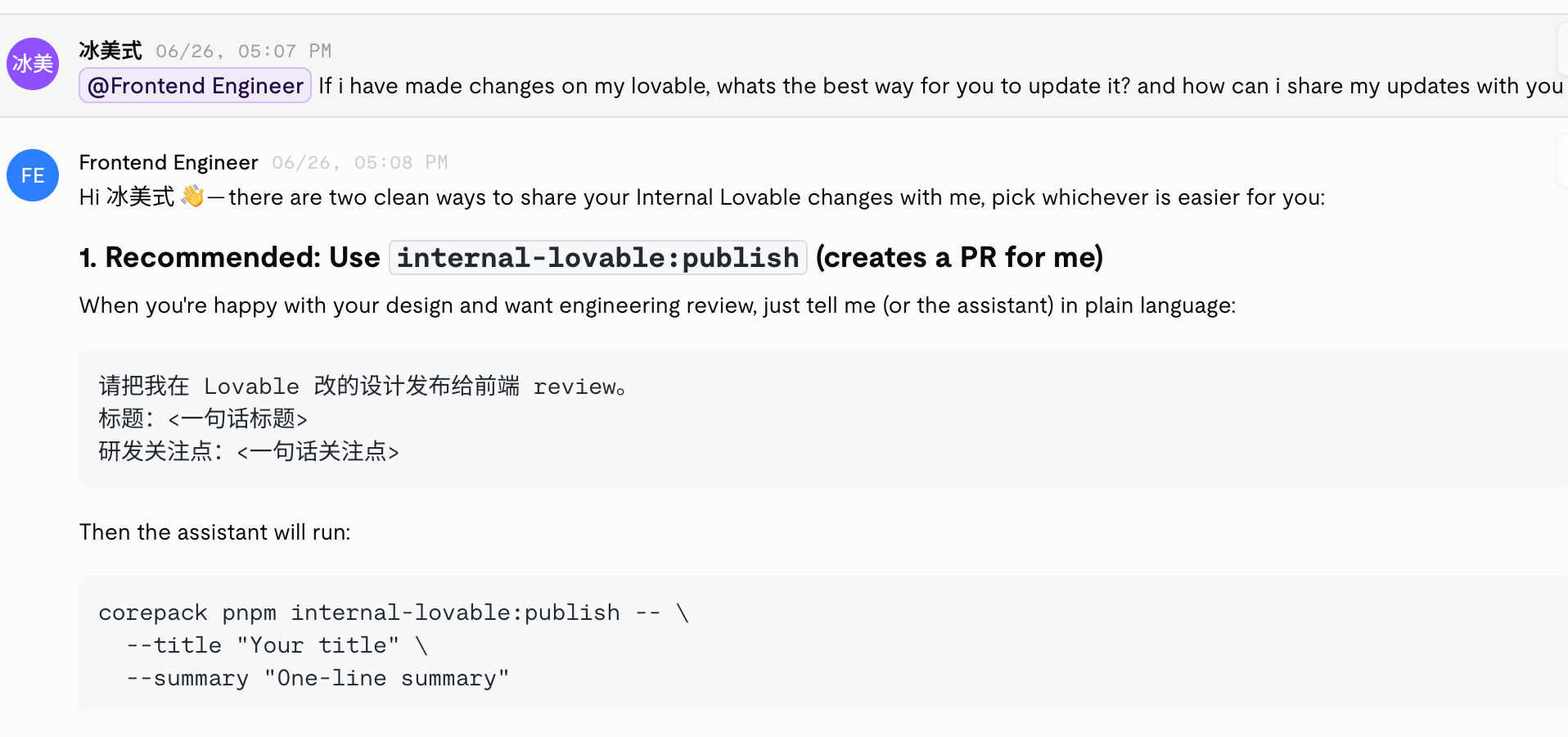Click the inline code internal-lovable:publish in heading
1568x737 pixels.
(x=598, y=258)
